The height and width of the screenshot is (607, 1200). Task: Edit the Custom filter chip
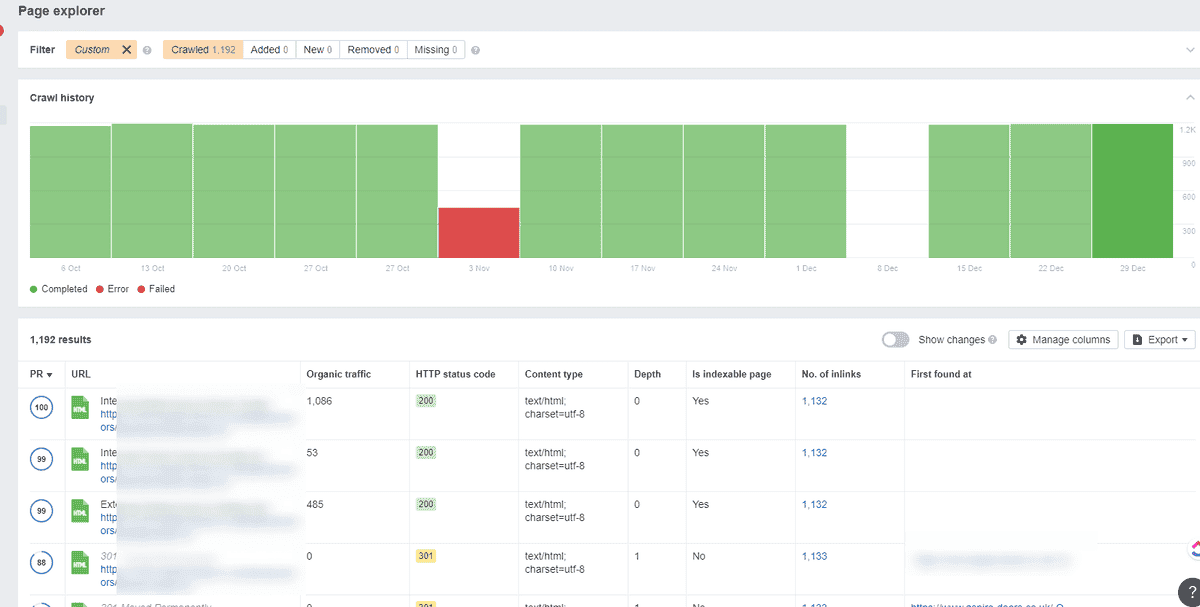click(x=92, y=49)
